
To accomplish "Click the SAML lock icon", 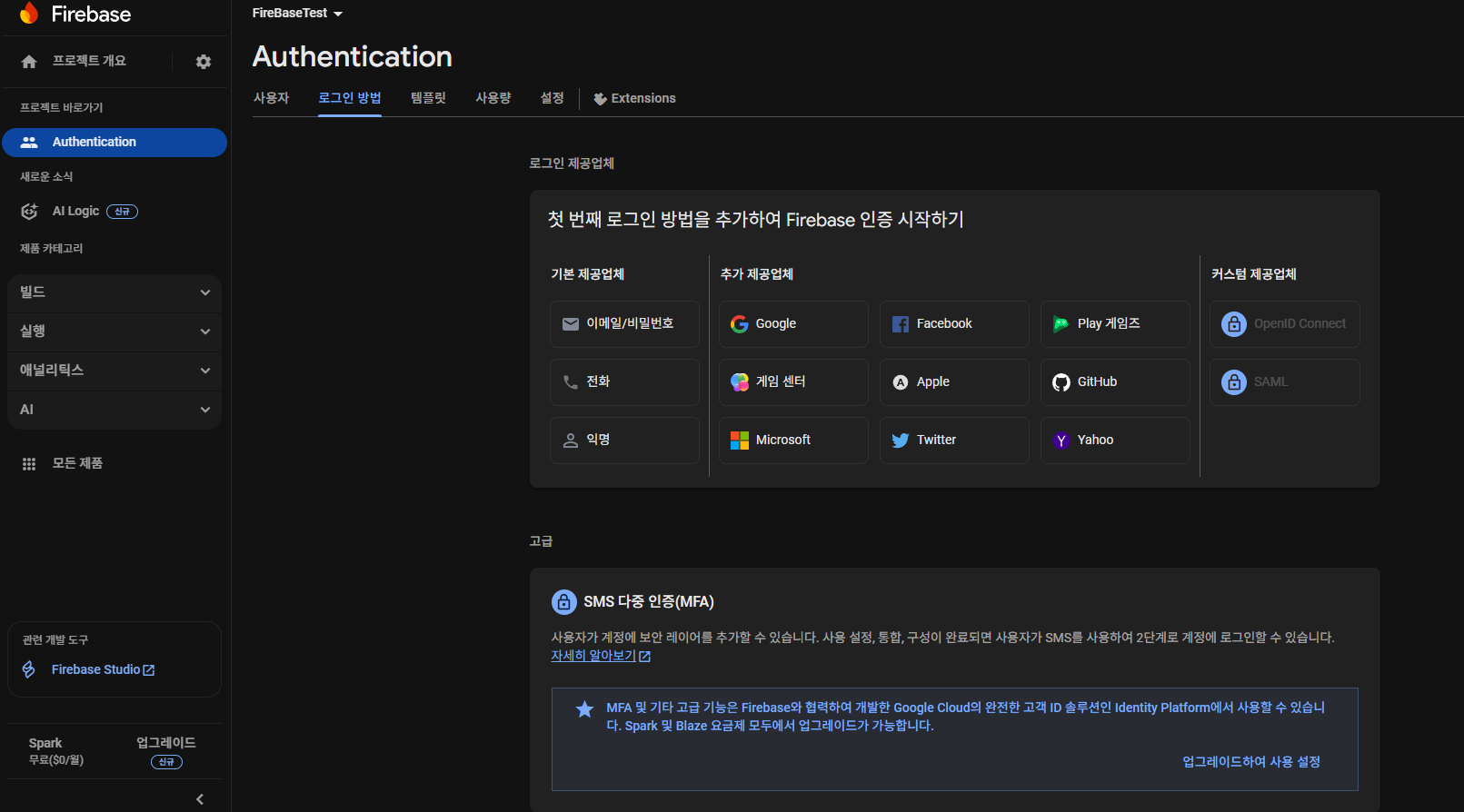I will point(1234,382).
